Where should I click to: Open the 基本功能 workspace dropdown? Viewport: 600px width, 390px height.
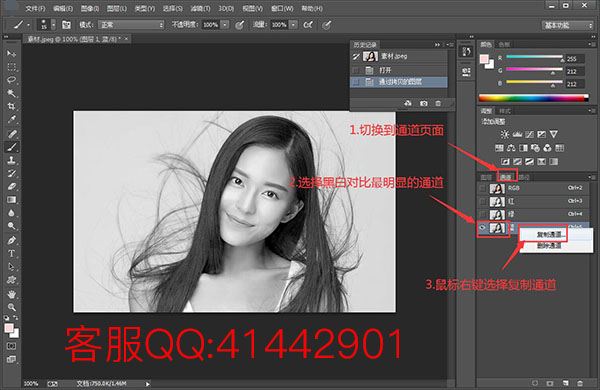tap(567, 25)
